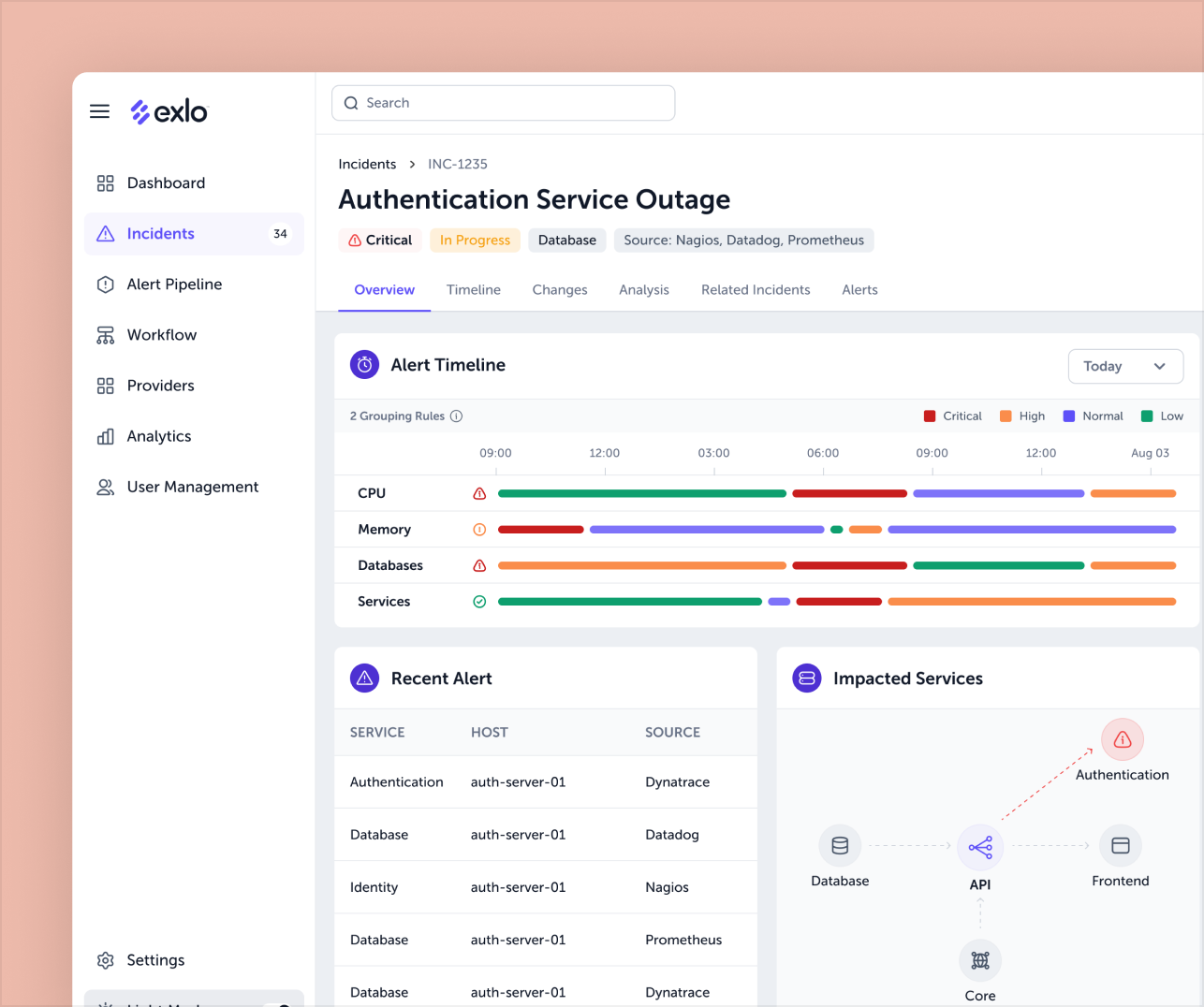Click the Nagios source cell
1204x1007 pixels.
(667, 887)
